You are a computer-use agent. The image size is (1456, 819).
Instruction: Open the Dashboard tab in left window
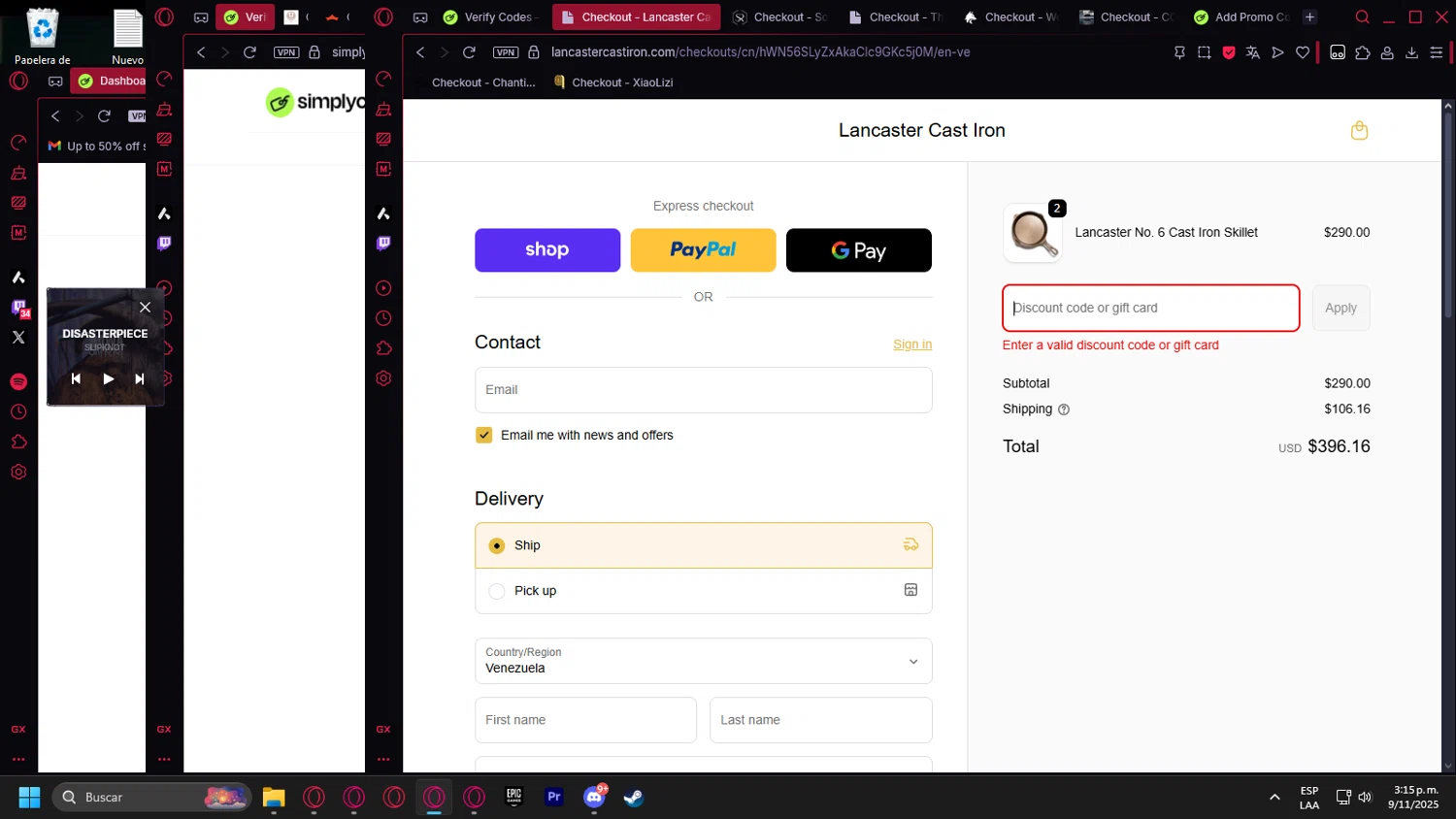(x=110, y=81)
